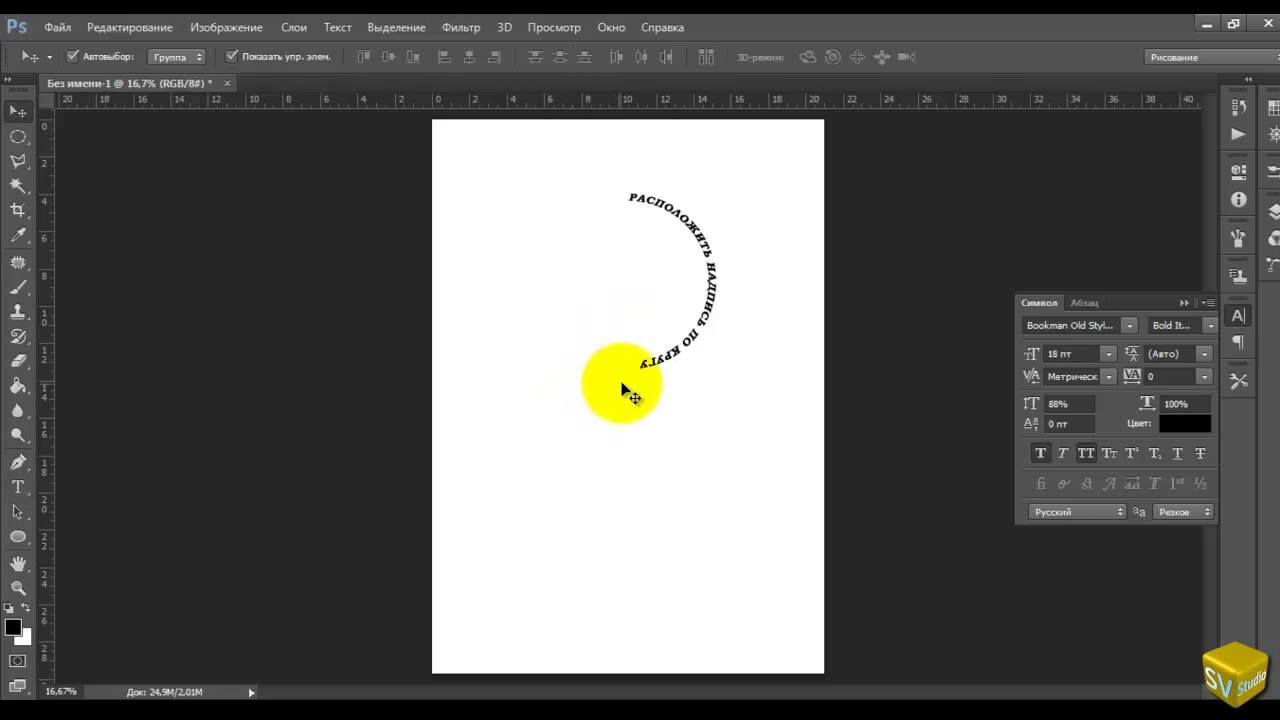Toggle Faux Bold style in Character panel
1280x720 pixels.
point(1041,453)
